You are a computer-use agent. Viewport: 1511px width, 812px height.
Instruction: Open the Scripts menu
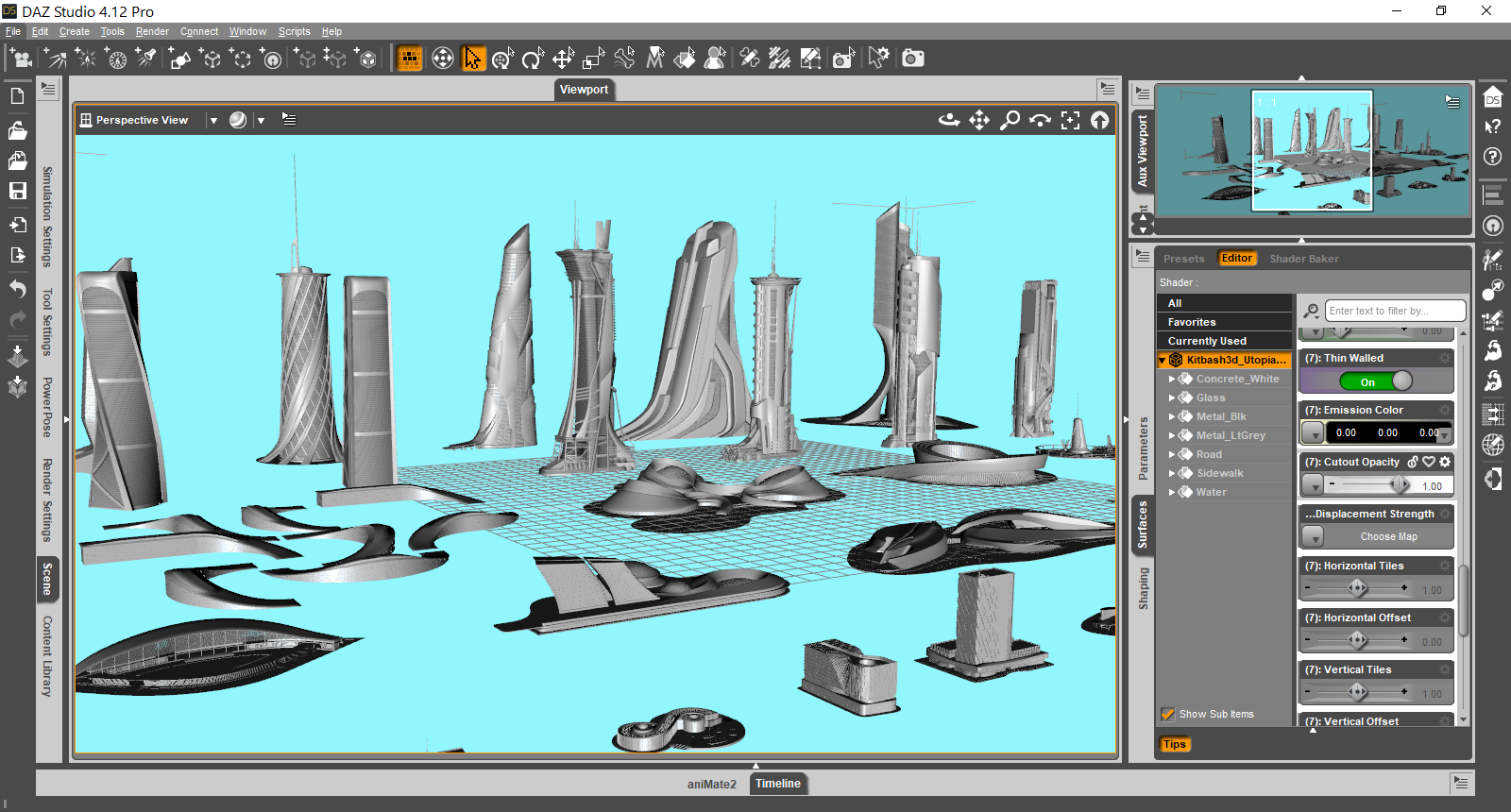pos(295,31)
